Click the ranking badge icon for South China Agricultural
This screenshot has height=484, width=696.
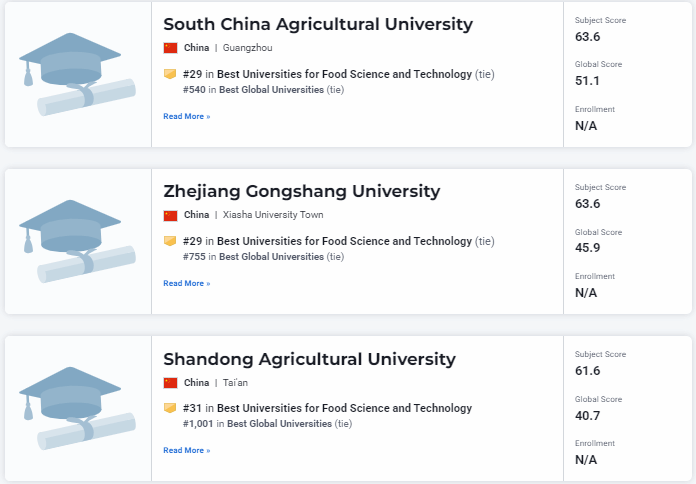click(170, 74)
